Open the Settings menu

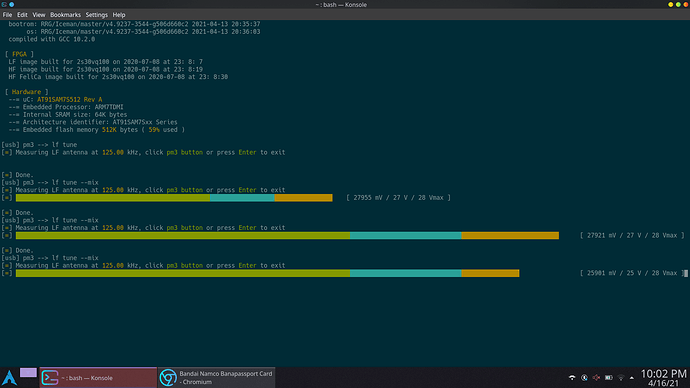96,15
